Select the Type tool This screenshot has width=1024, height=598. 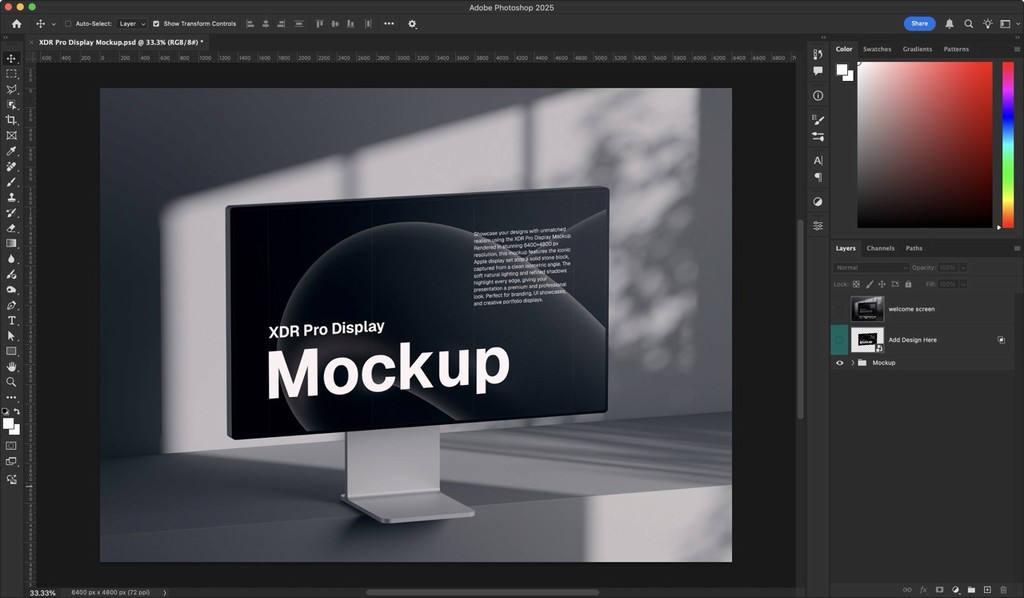point(11,320)
